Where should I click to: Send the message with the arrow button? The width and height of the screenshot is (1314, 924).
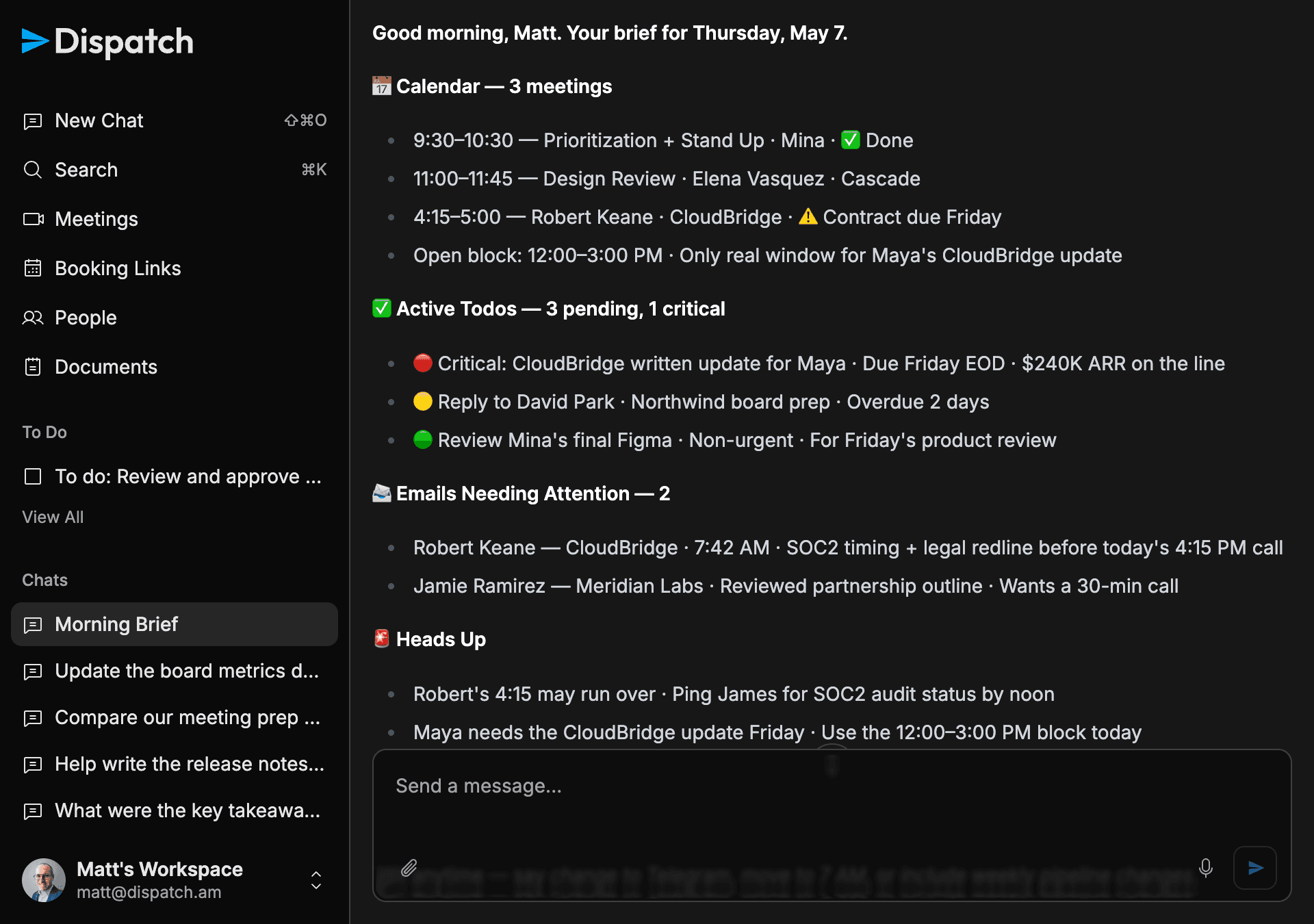[x=1255, y=868]
